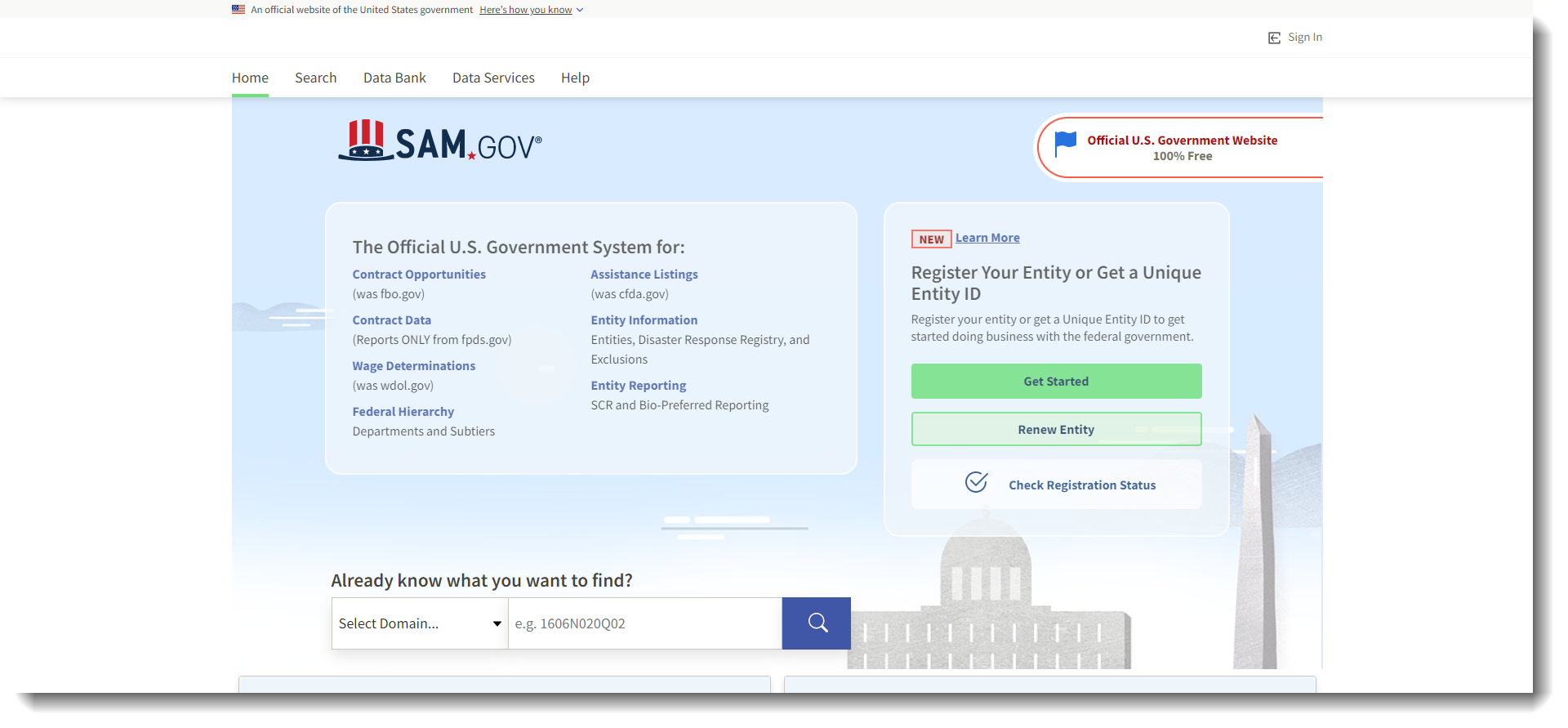Expand the Here's how you know chevron

coord(580,10)
